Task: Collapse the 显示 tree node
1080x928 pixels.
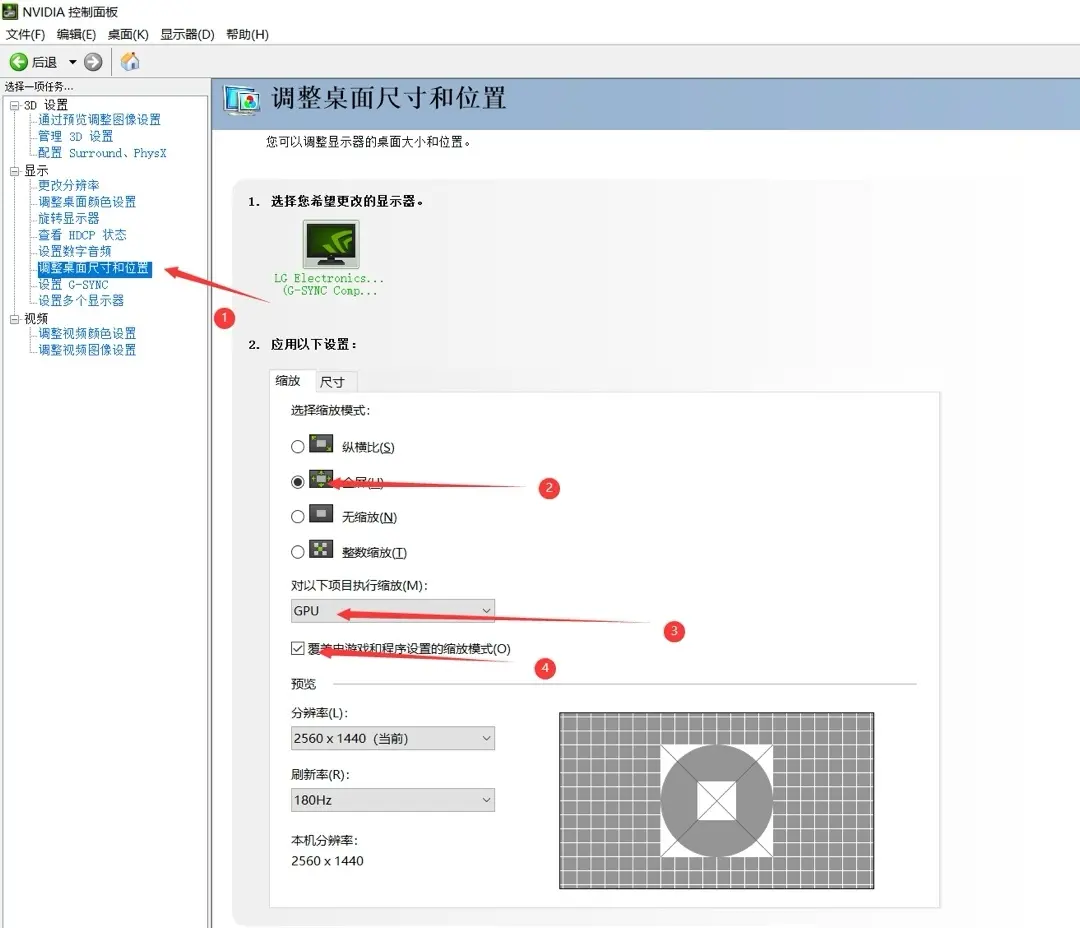Action: [14, 171]
